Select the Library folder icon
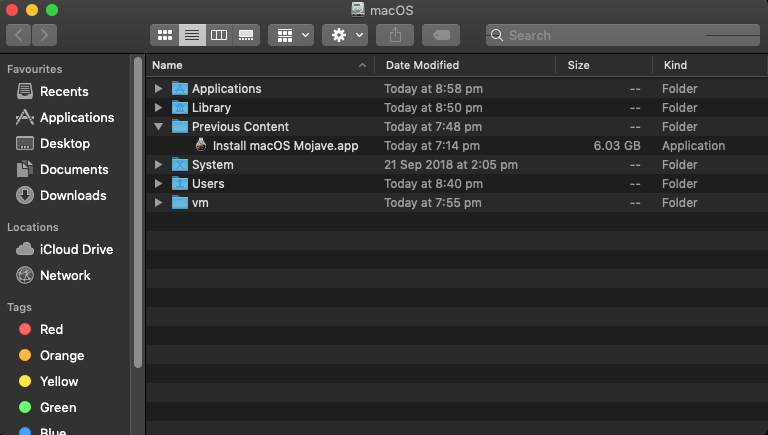 (x=180, y=107)
